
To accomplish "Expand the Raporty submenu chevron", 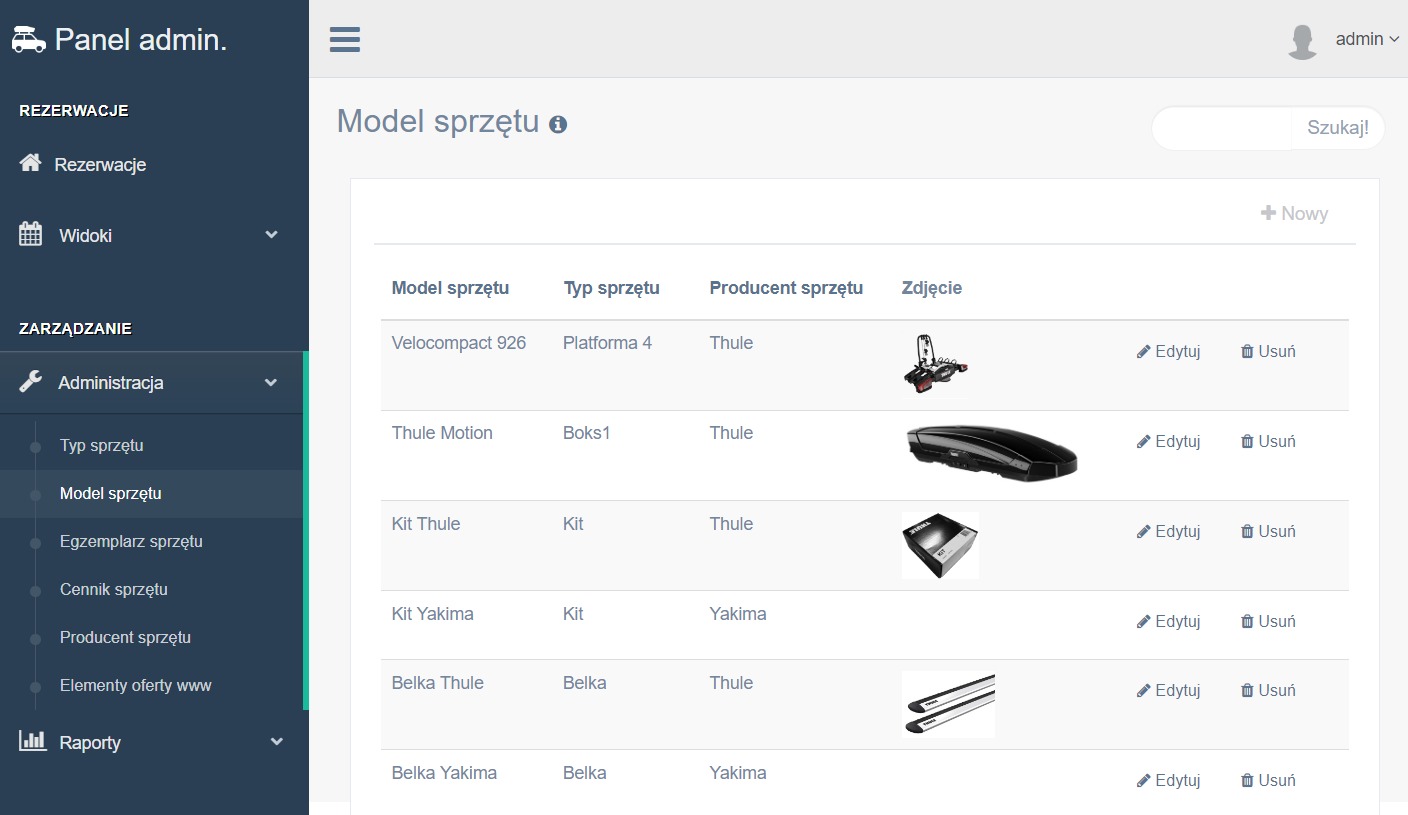I will click(277, 742).
